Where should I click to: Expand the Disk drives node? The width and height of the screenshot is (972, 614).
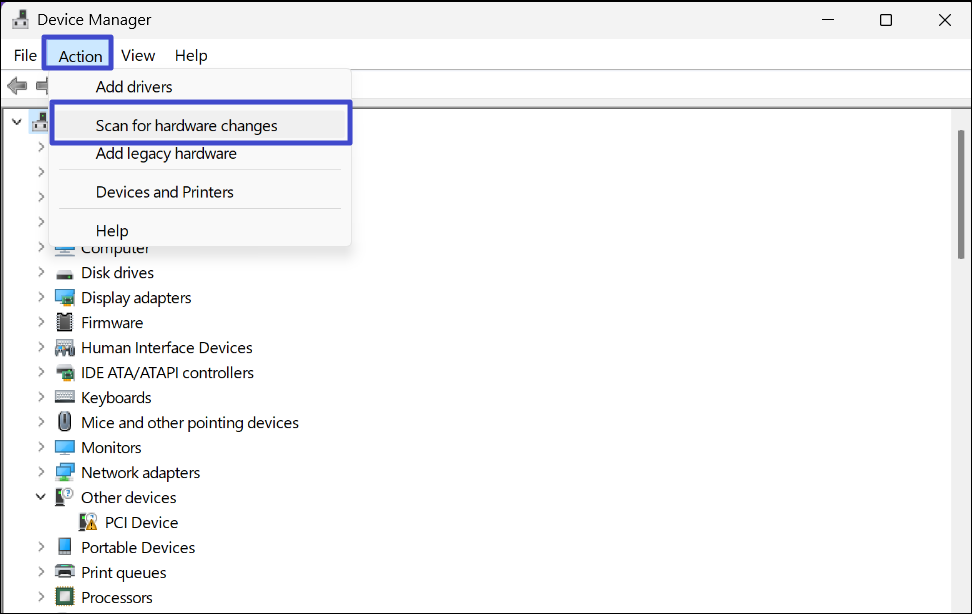(41, 273)
